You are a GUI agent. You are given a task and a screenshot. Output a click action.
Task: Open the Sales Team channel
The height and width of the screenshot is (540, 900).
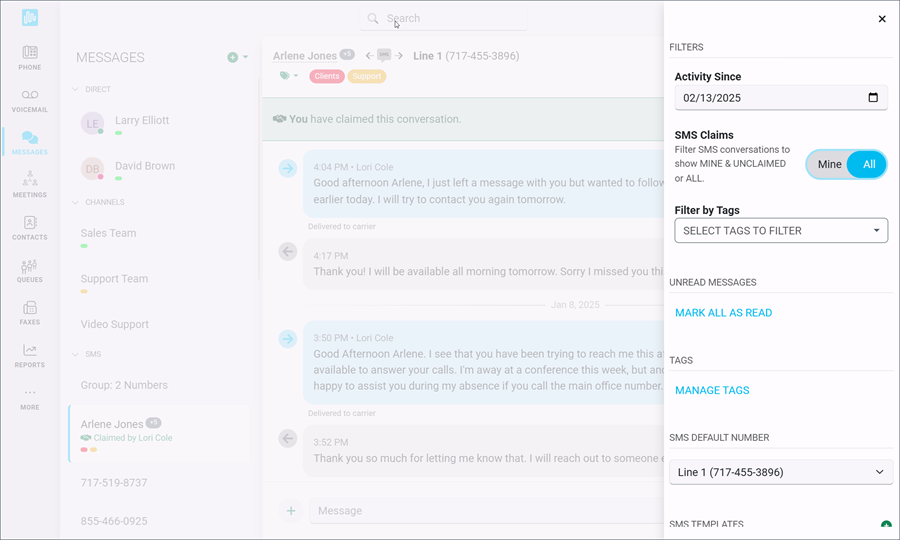click(x=109, y=233)
